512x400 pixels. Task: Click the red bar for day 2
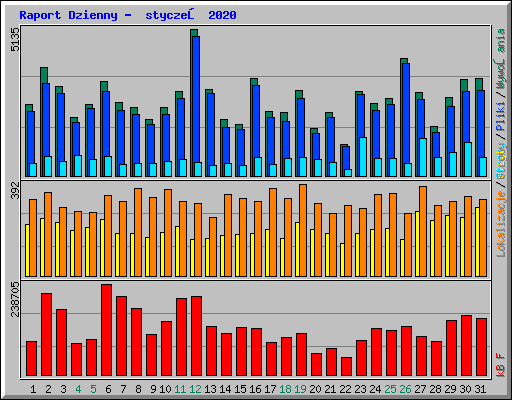pos(47,335)
